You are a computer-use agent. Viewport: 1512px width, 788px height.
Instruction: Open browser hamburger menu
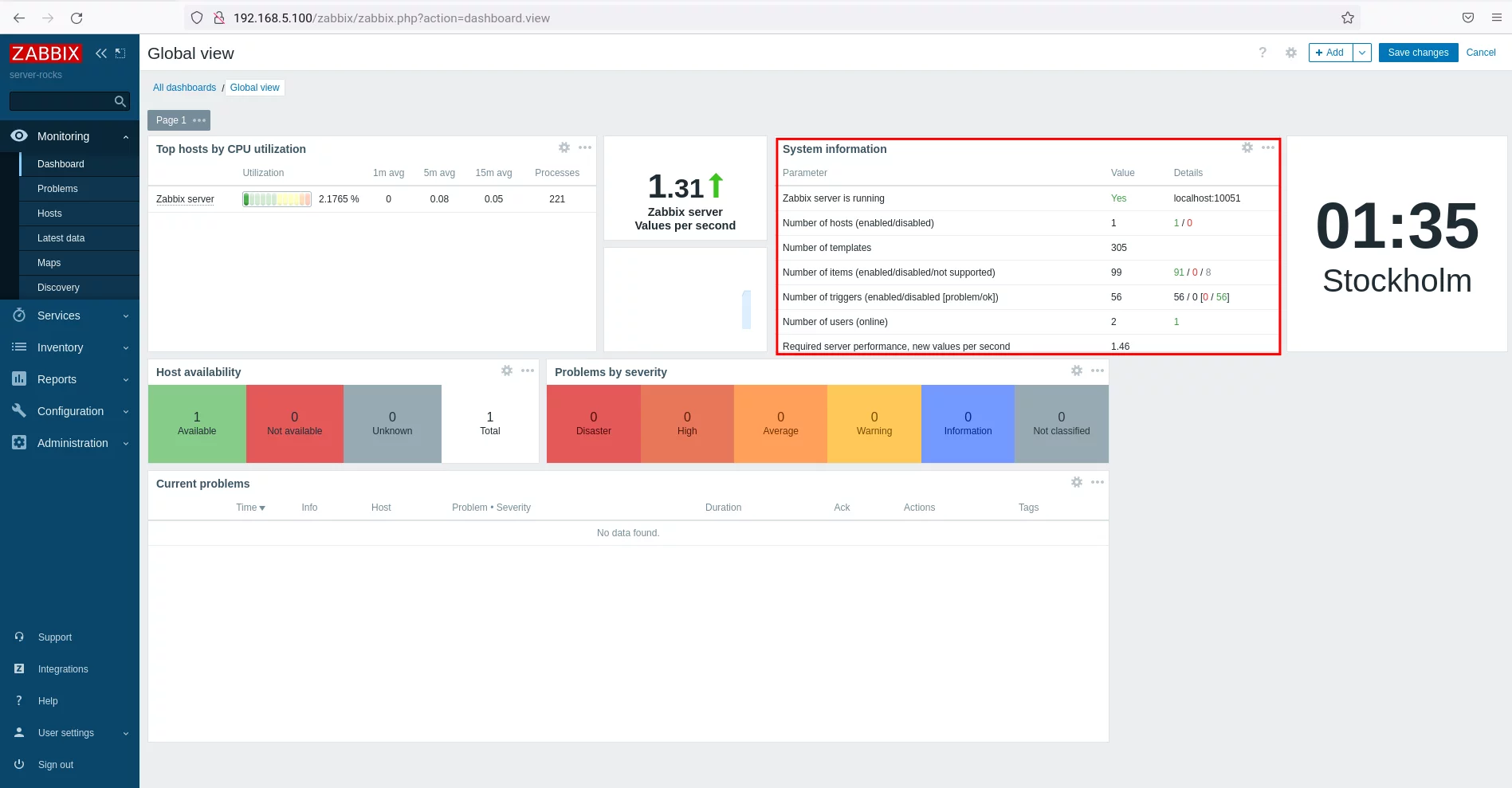coord(1497,18)
